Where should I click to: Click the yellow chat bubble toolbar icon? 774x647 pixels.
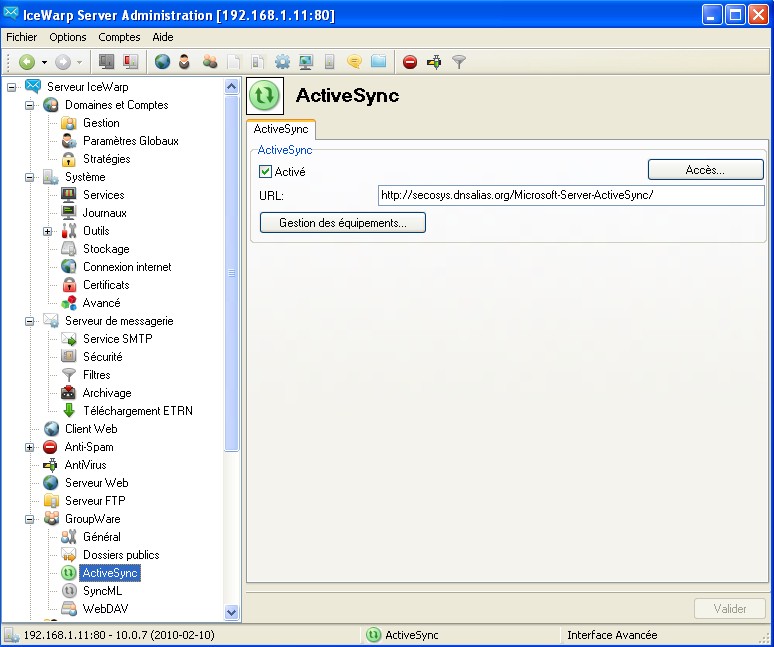pyautogui.click(x=354, y=62)
